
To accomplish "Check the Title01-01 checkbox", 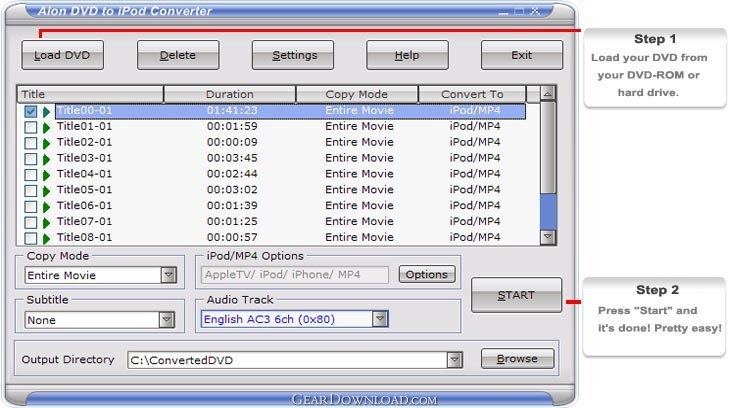I will 31,127.
